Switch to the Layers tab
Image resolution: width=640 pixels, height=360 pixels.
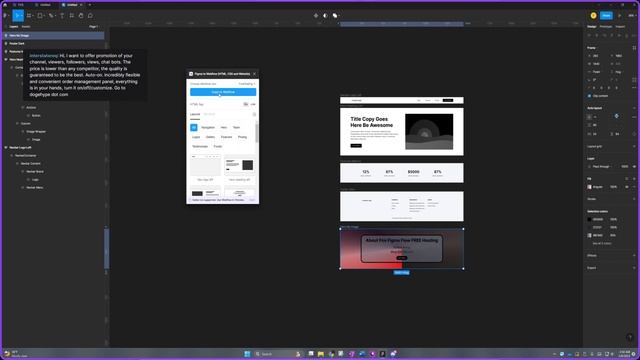pyautogui.click(x=14, y=27)
